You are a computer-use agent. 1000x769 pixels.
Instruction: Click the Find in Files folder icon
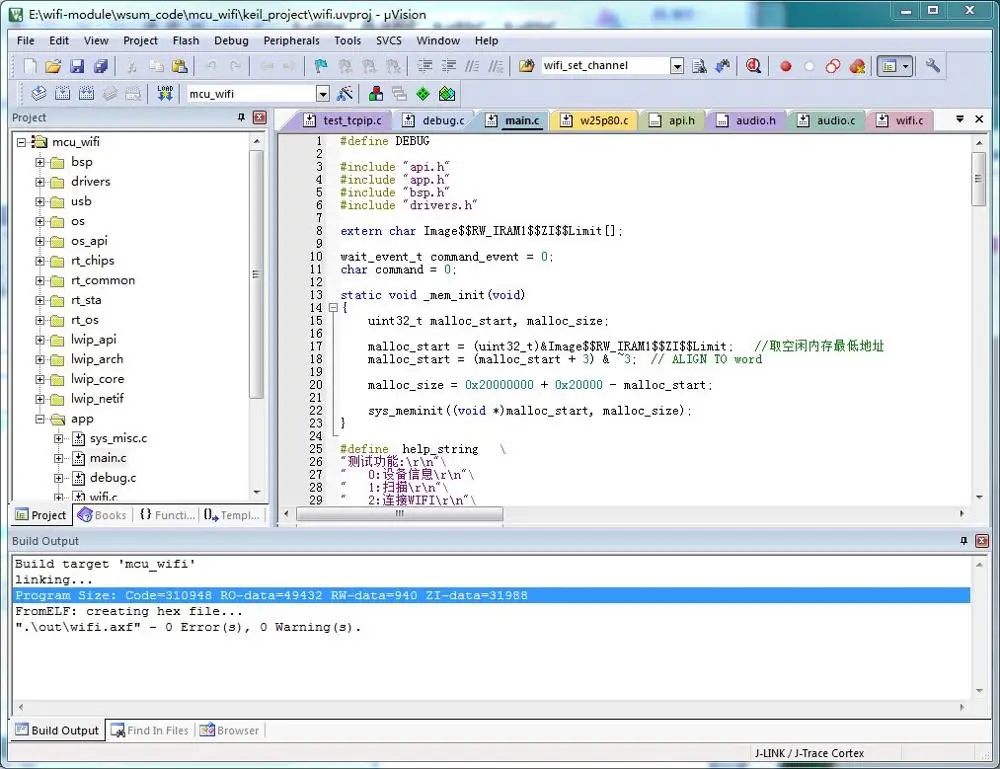526,66
